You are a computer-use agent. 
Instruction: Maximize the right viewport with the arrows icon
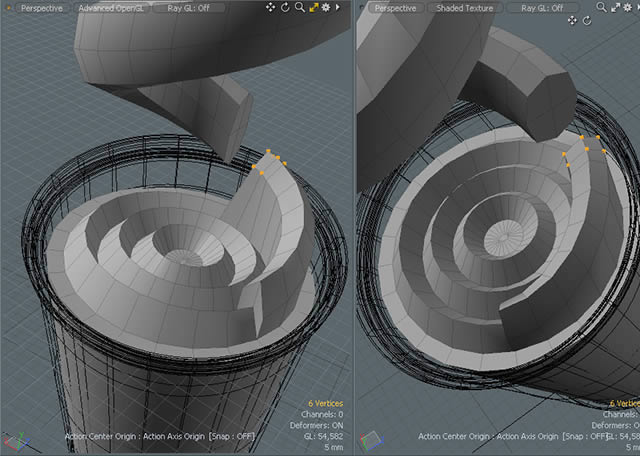(616, 7)
